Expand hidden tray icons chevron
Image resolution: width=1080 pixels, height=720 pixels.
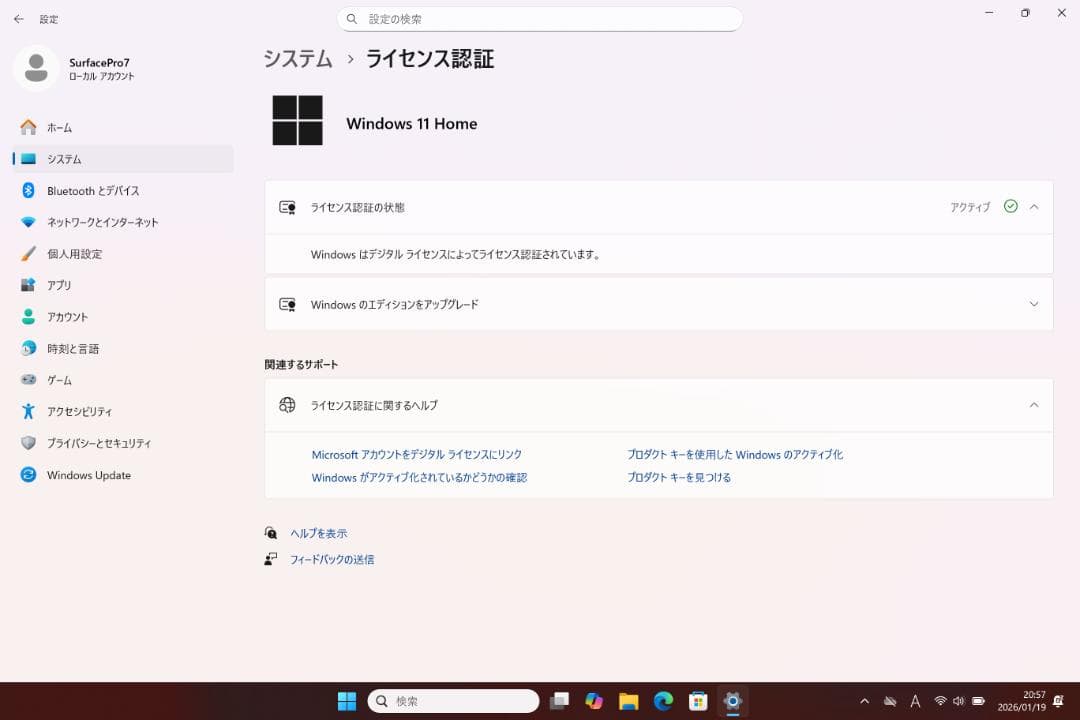pos(864,701)
